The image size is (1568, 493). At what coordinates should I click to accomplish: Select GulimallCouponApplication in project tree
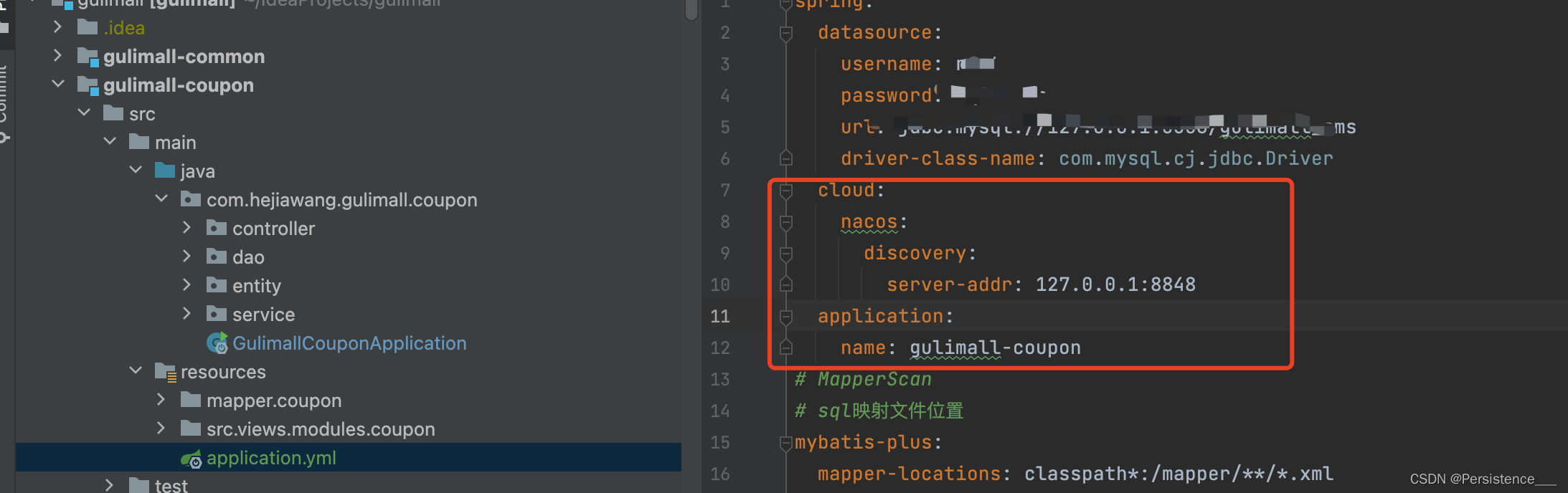click(349, 343)
